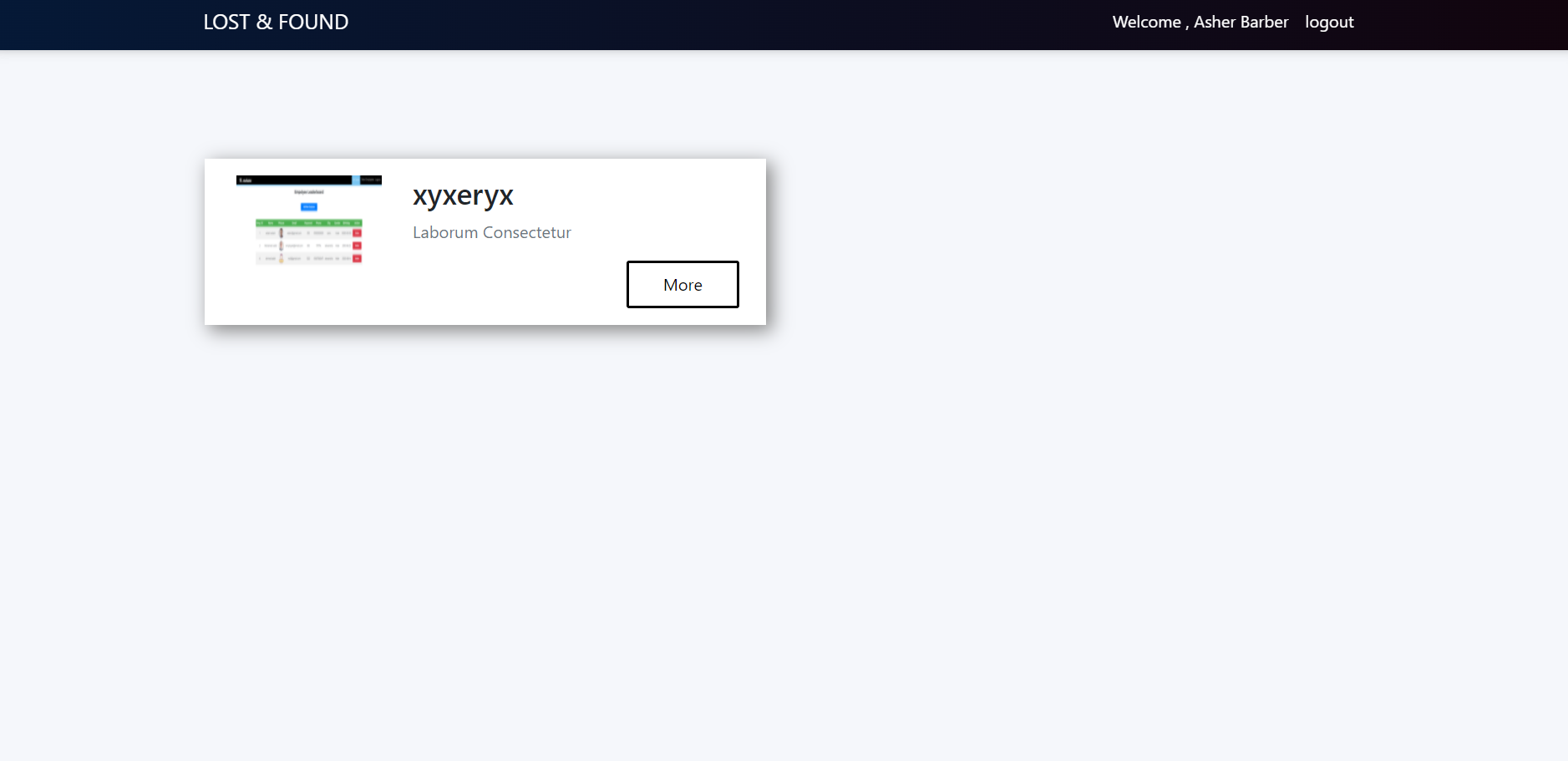Click the xyxeryx card title
Screen dimensions: 1568x761
(463, 195)
